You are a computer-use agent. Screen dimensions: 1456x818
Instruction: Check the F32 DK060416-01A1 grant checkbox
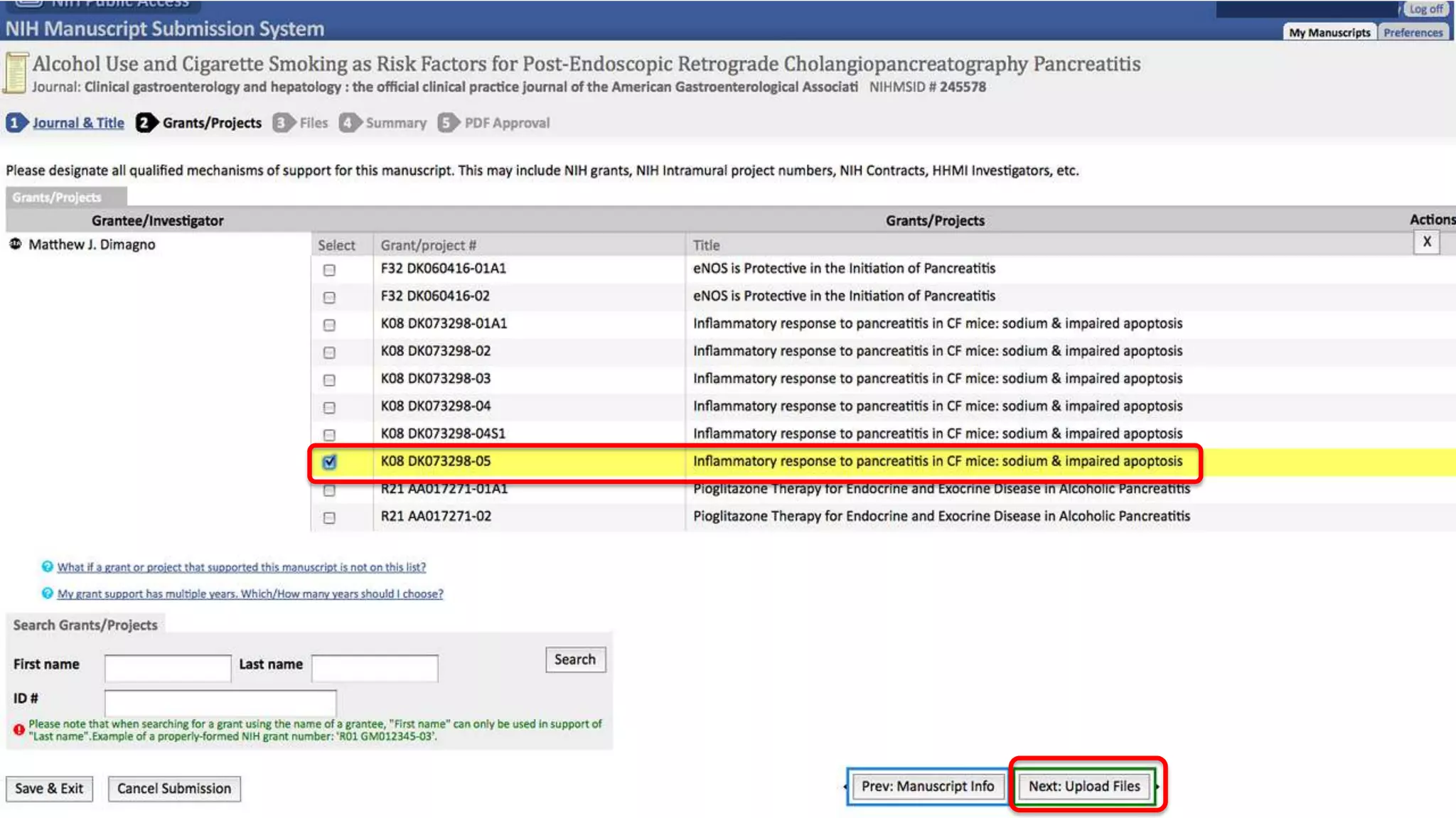pos(329,269)
